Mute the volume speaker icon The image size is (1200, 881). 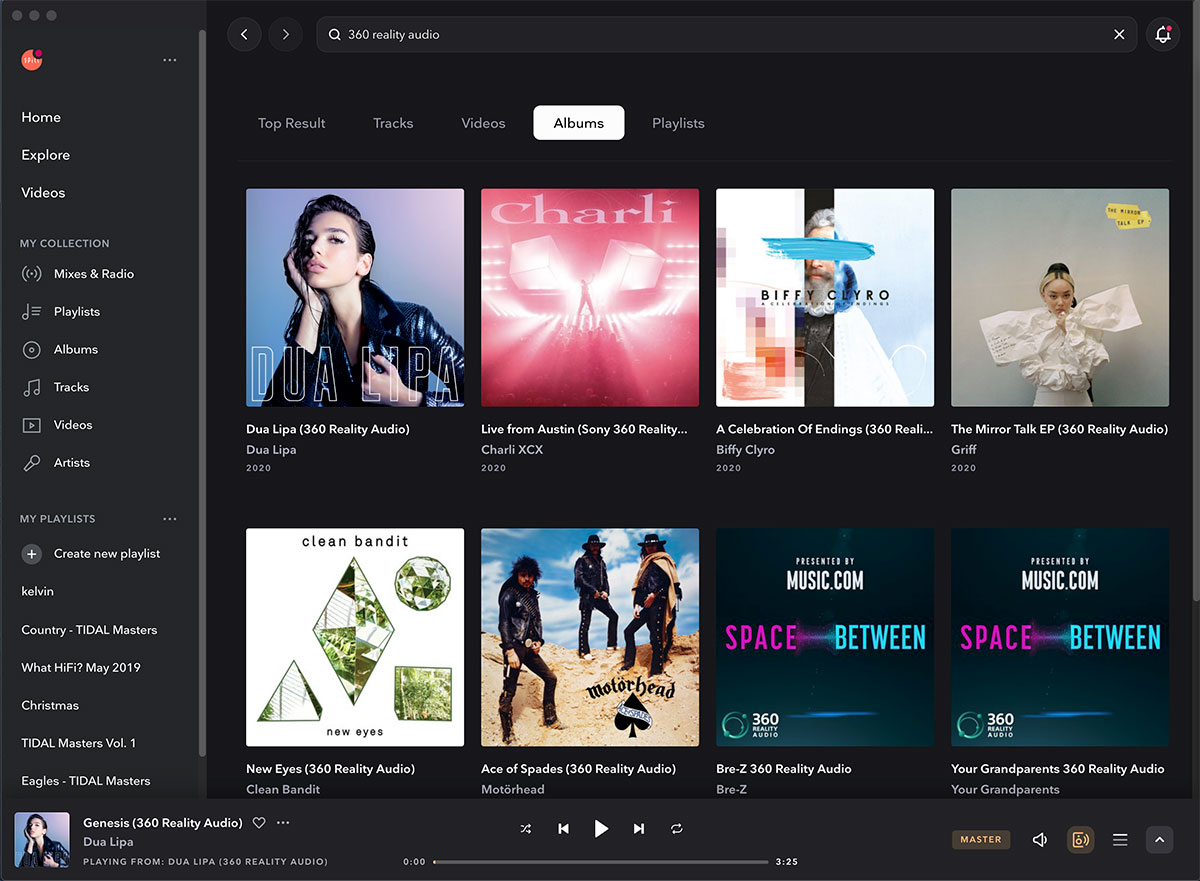point(1040,840)
